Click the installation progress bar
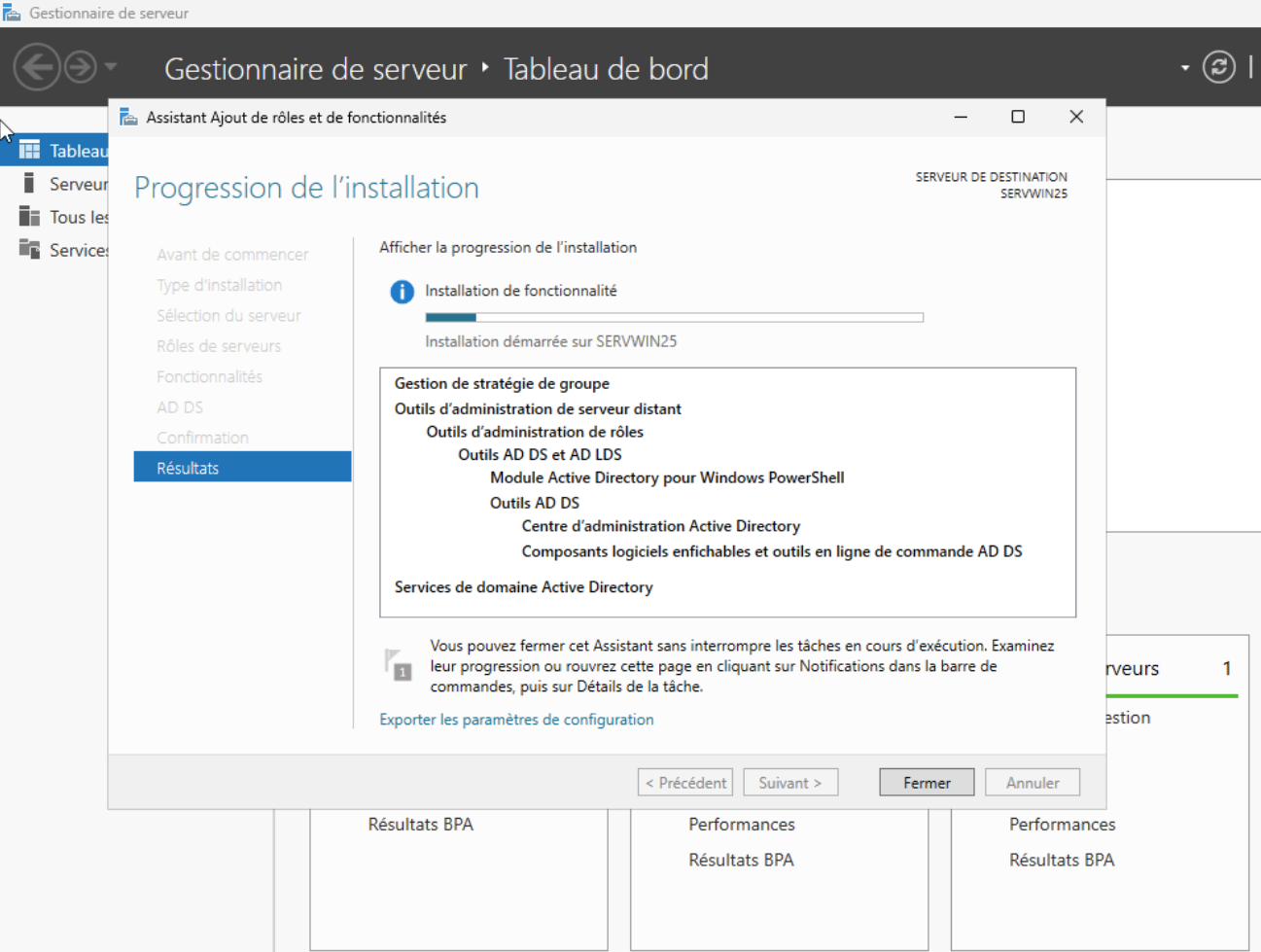1261x952 pixels. [x=674, y=317]
